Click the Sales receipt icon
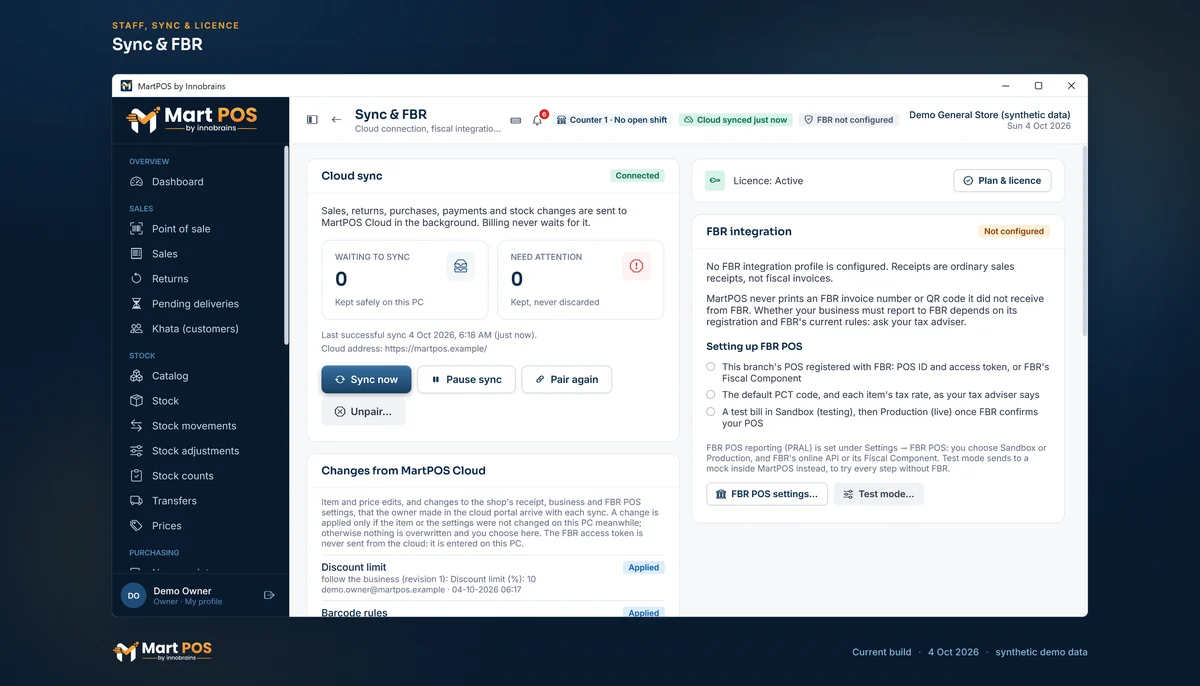 [137, 254]
